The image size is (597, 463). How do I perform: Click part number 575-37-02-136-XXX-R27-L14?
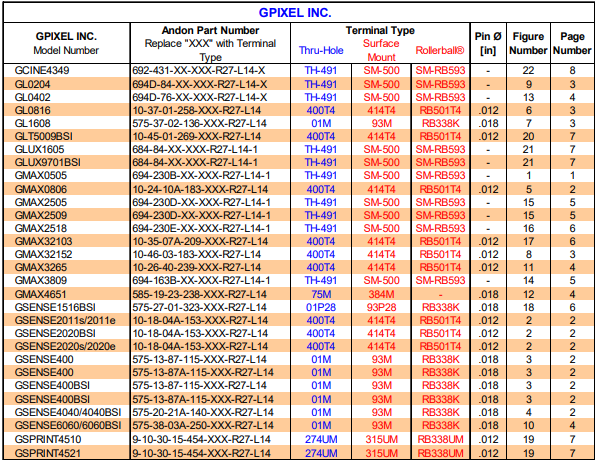200,123
